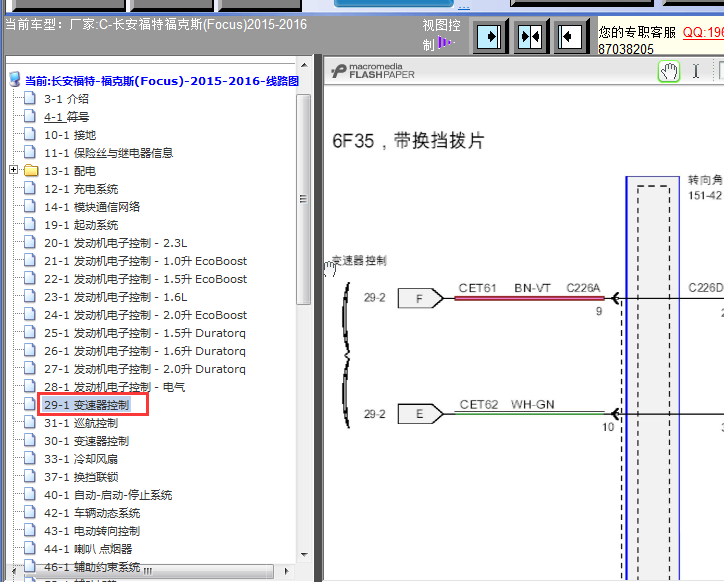Click the collapse-center view control icon
Image resolution: width=724 pixels, height=582 pixels.
pos(530,36)
